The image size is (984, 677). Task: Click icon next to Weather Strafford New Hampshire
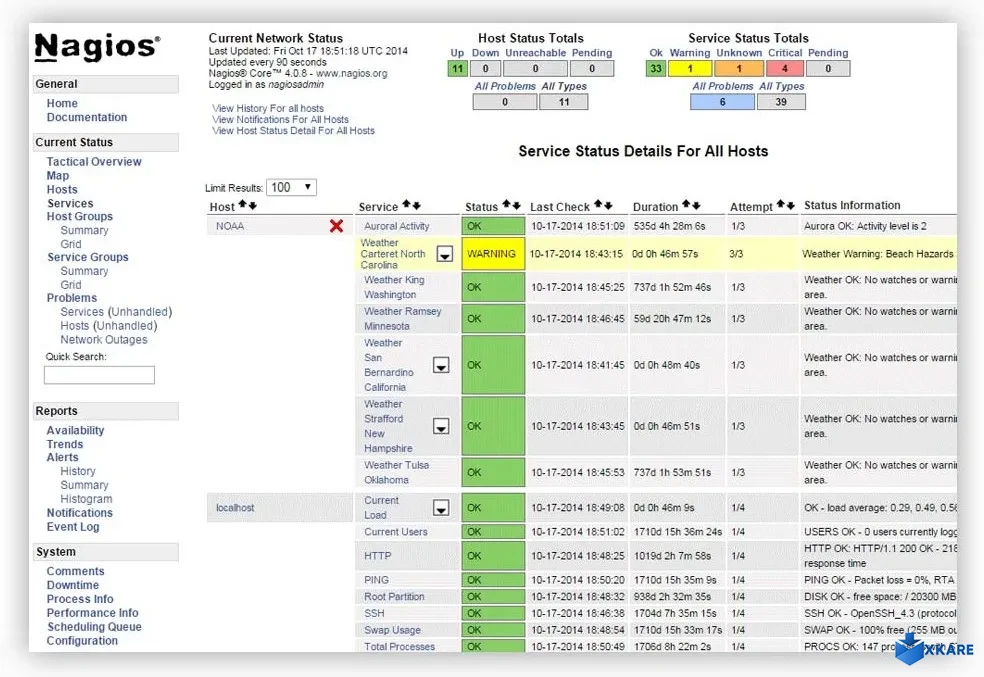coord(441,427)
